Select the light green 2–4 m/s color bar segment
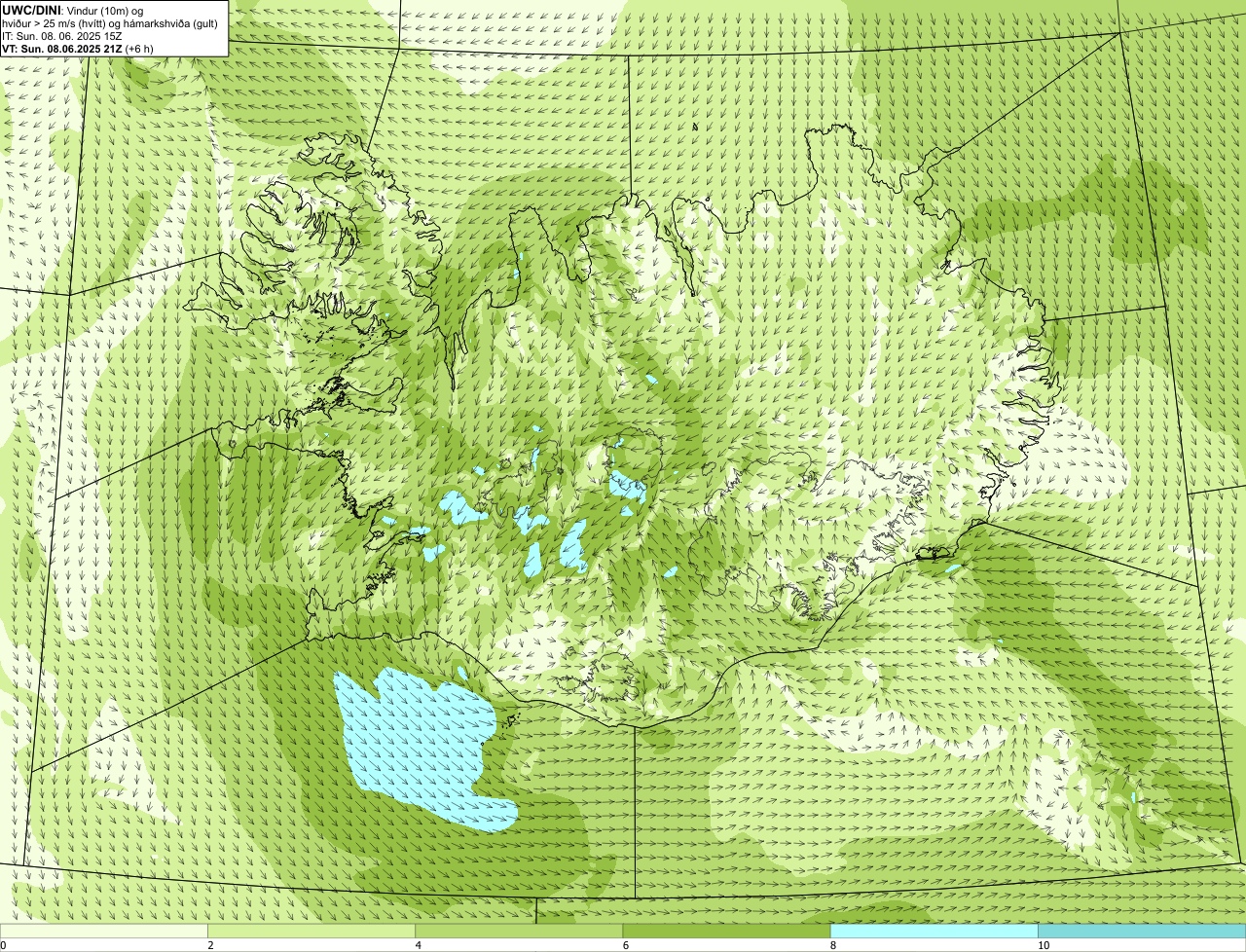Viewport: 1246px width, 952px height. point(311,931)
